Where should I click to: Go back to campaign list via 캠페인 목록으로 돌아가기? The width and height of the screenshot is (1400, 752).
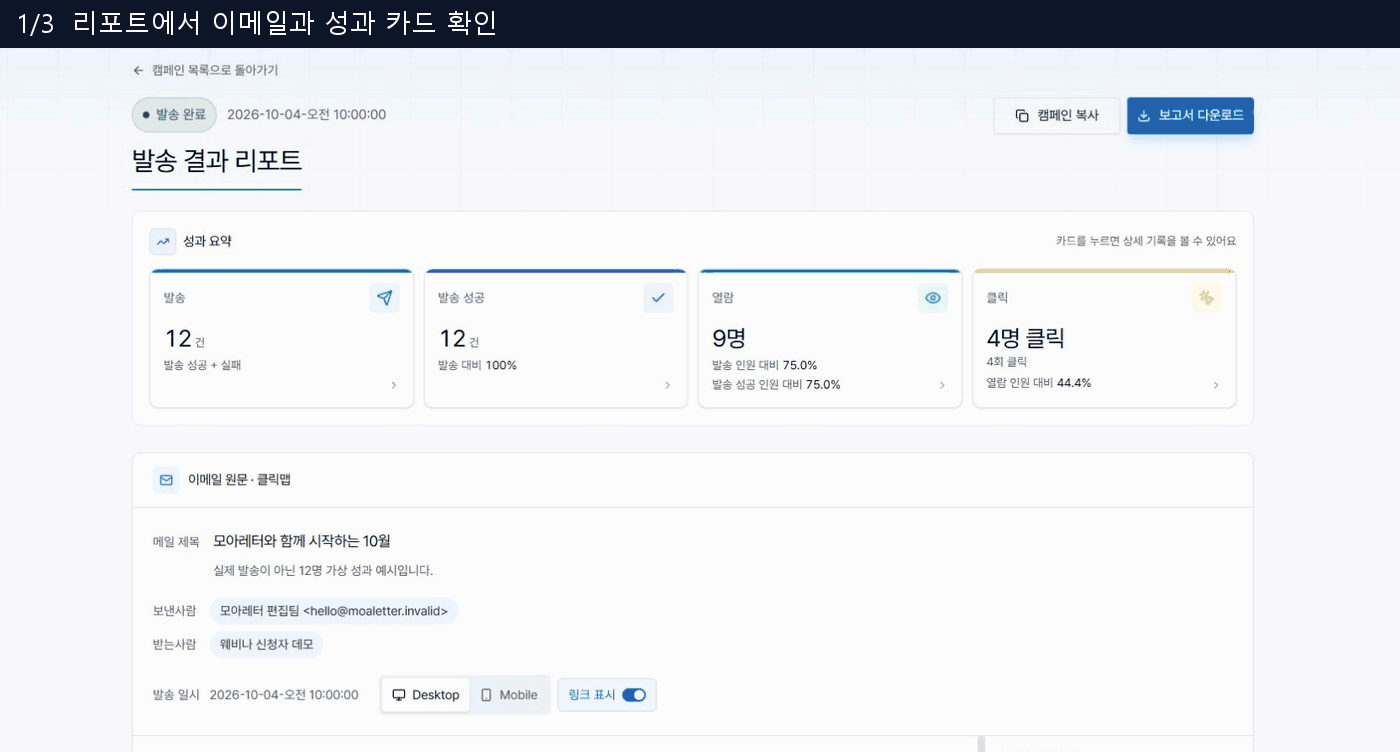(x=205, y=70)
